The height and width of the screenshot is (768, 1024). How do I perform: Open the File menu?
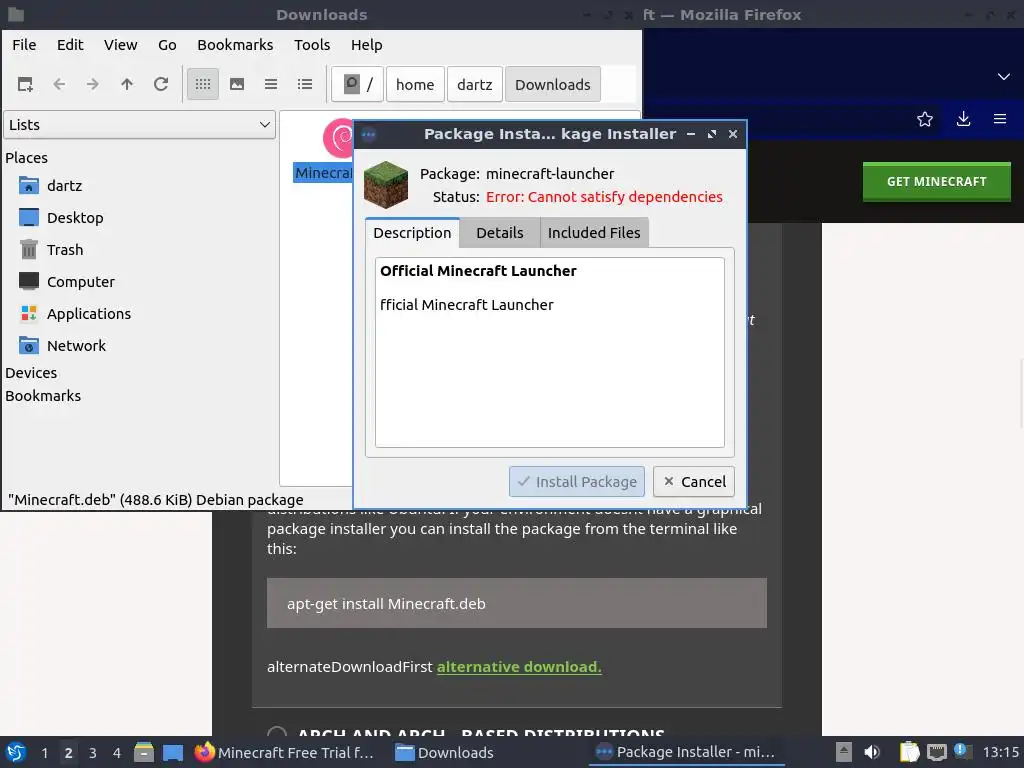24,45
